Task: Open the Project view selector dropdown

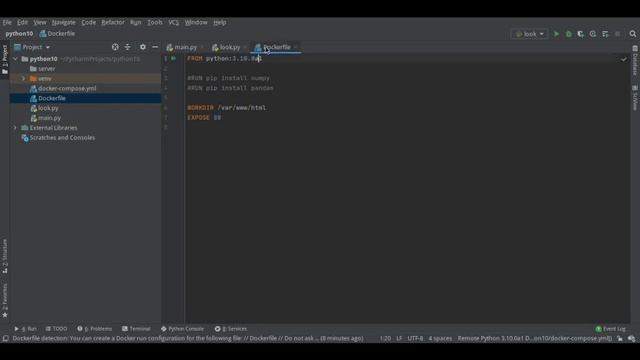Action: (x=32, y=47)
